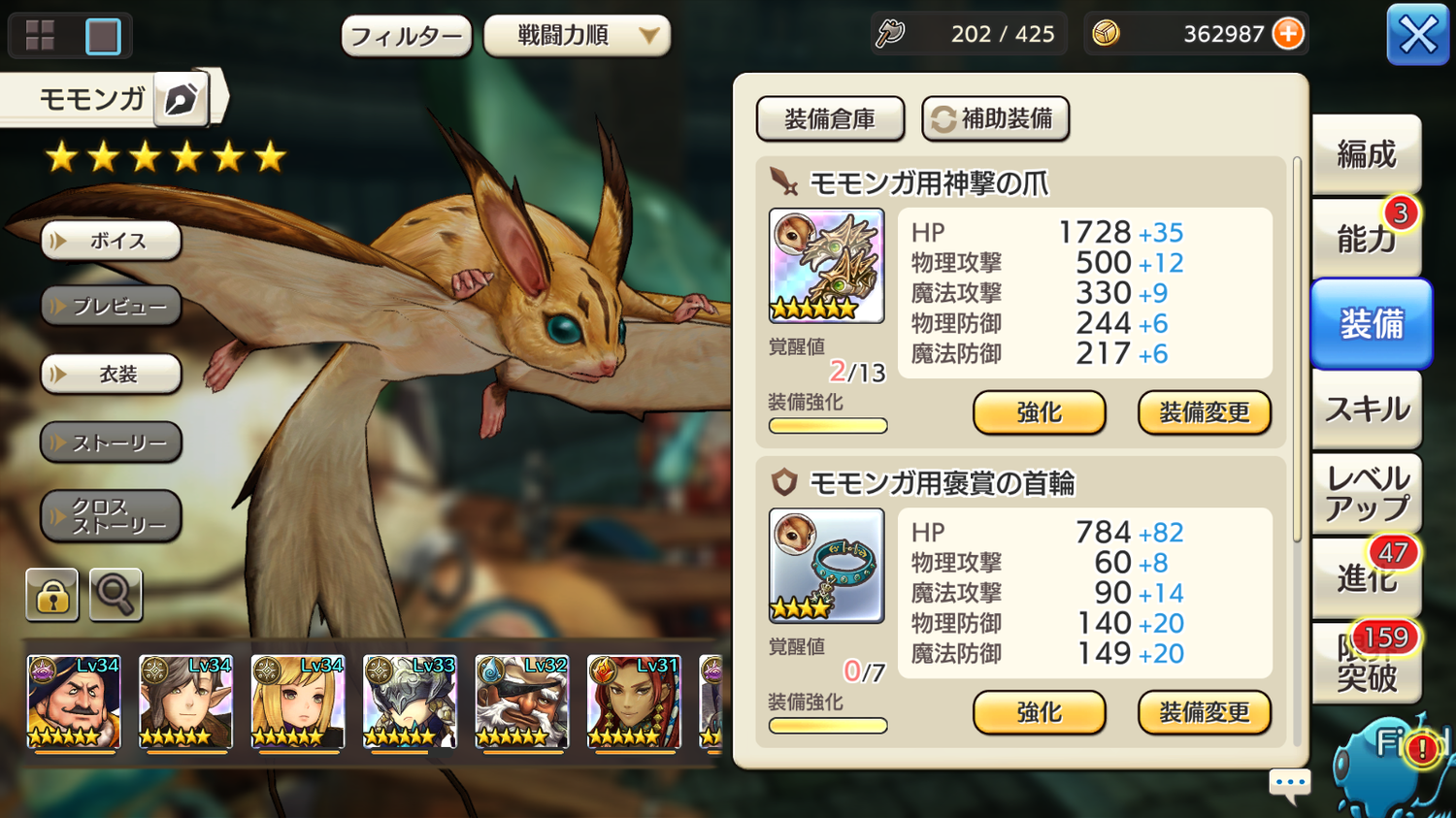This screenshot has height=818, width=1456.
Task: Open the chat speech bubble icon
Action: click(x=1290, y=784)
